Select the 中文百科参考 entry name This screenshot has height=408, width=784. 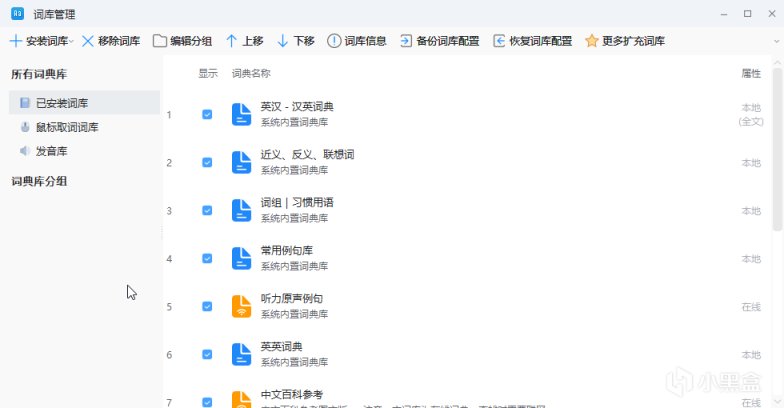pos(292,394)
